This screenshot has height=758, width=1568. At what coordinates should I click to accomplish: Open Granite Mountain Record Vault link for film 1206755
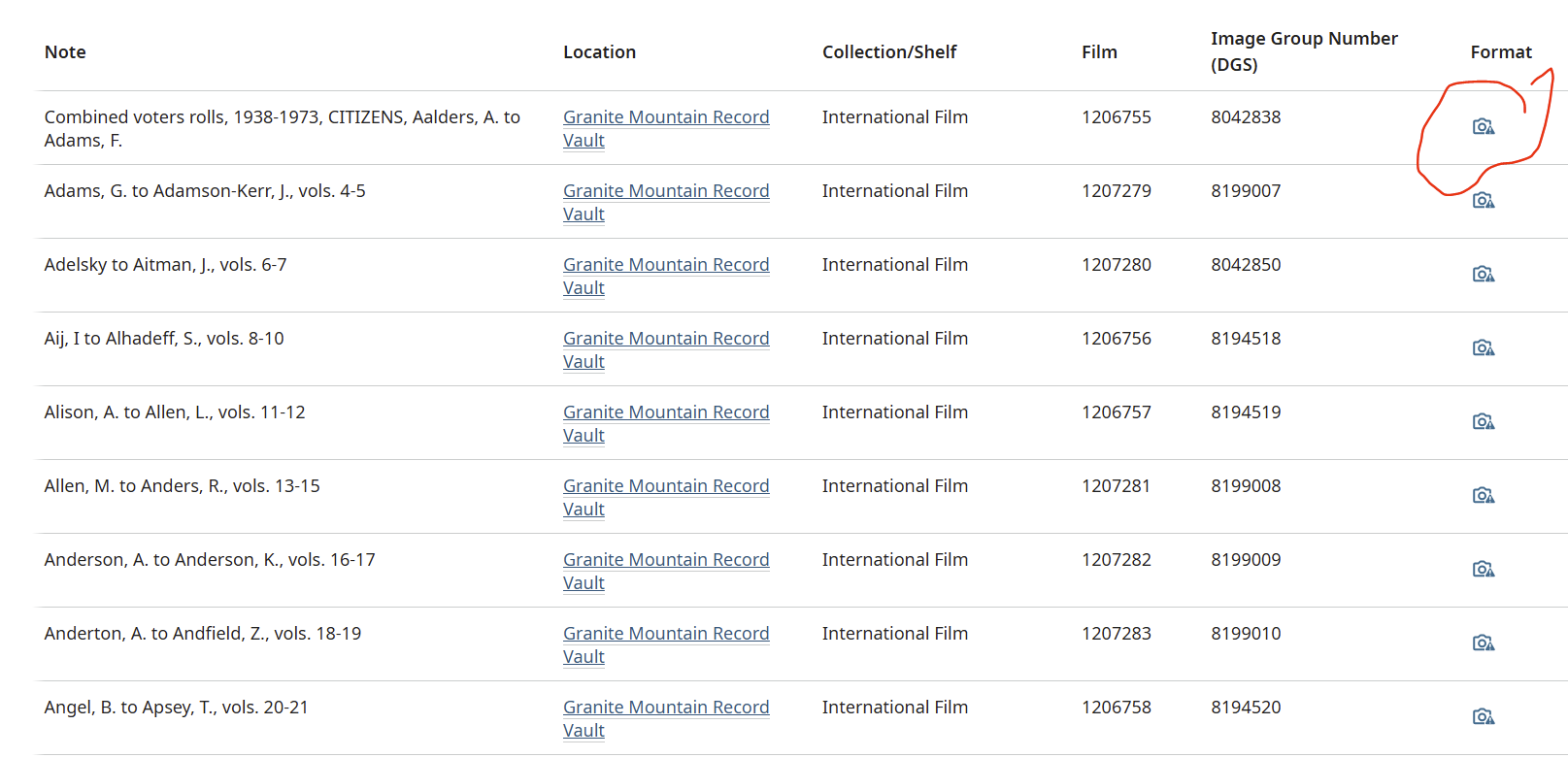click(665, 117)
